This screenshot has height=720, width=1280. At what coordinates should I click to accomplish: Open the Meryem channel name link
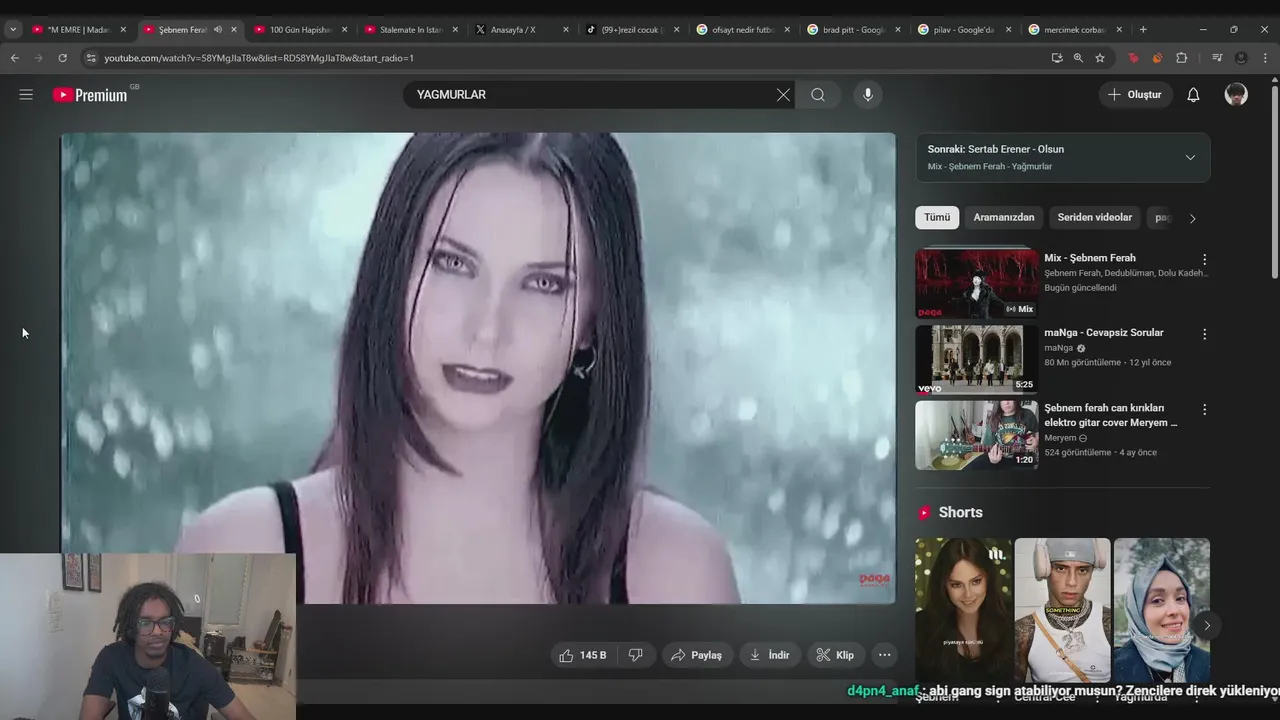[1060, 438]
